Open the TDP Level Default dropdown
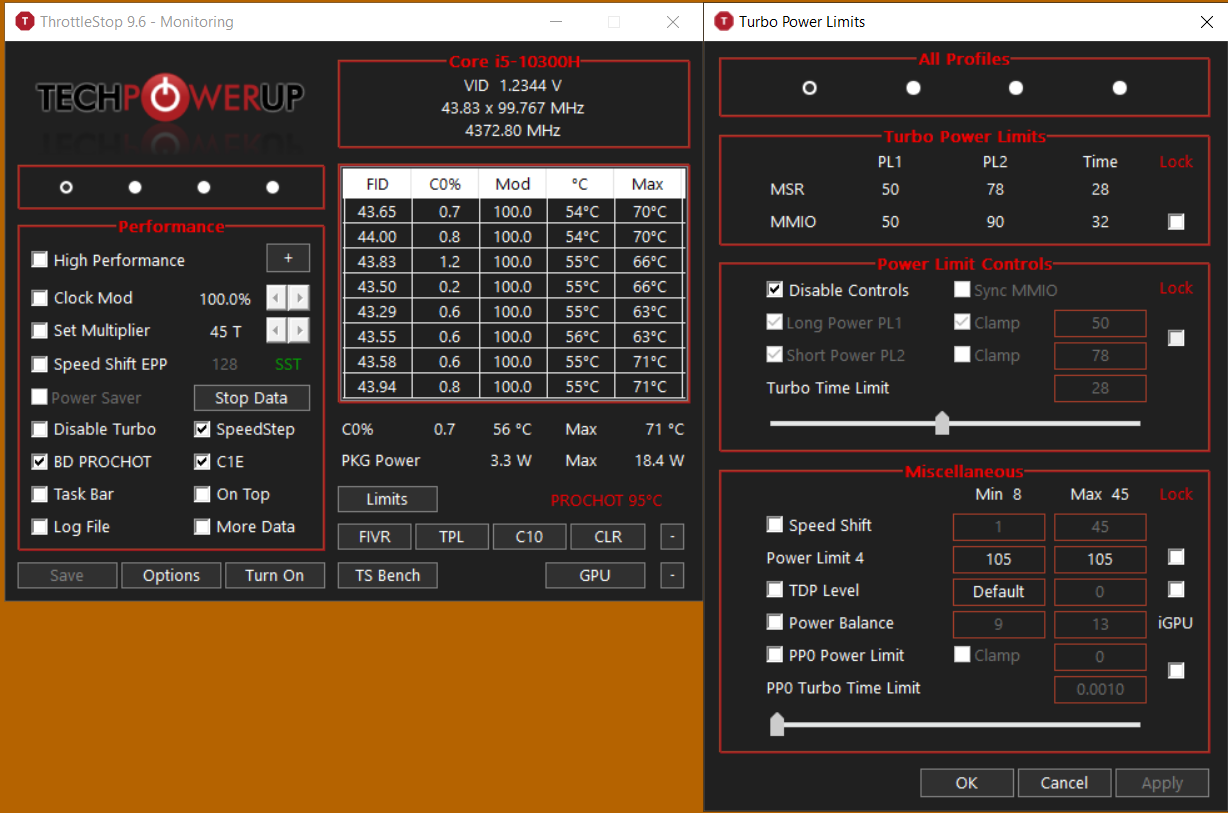 pyautogui.click(x=999, y=591)
